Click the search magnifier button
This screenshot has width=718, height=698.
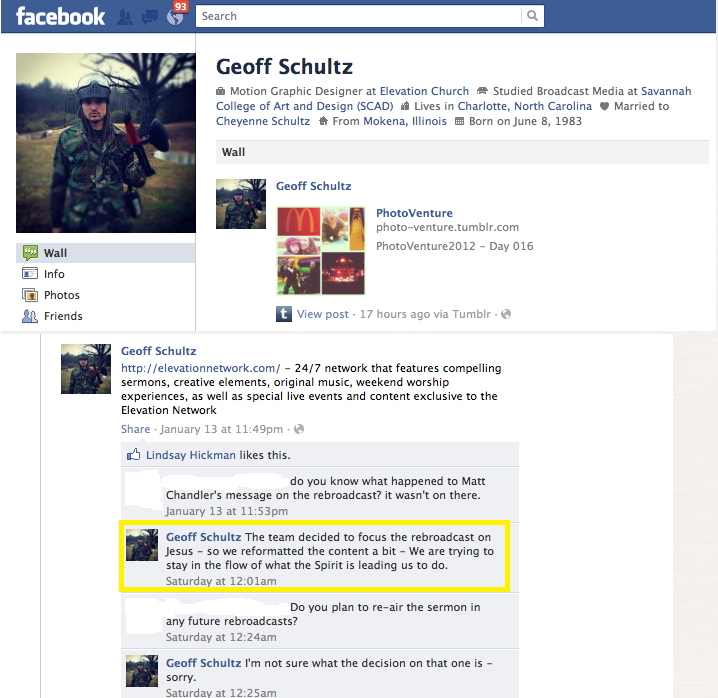pos(532,16)
